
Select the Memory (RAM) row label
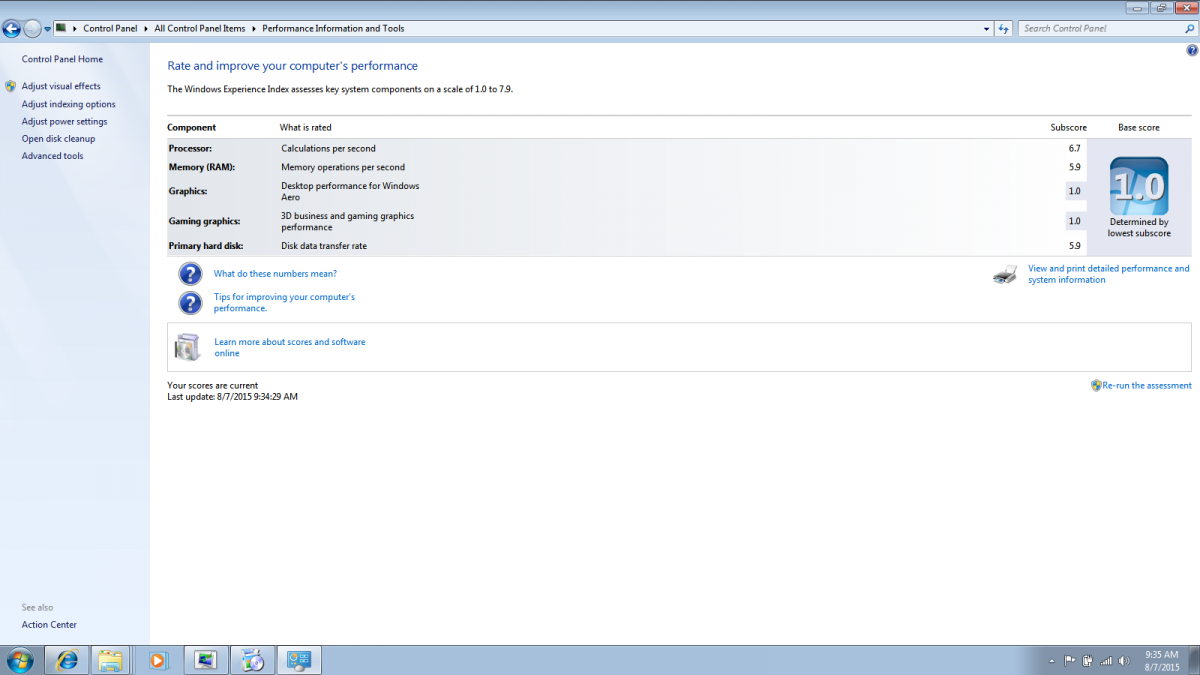[201, 167]
